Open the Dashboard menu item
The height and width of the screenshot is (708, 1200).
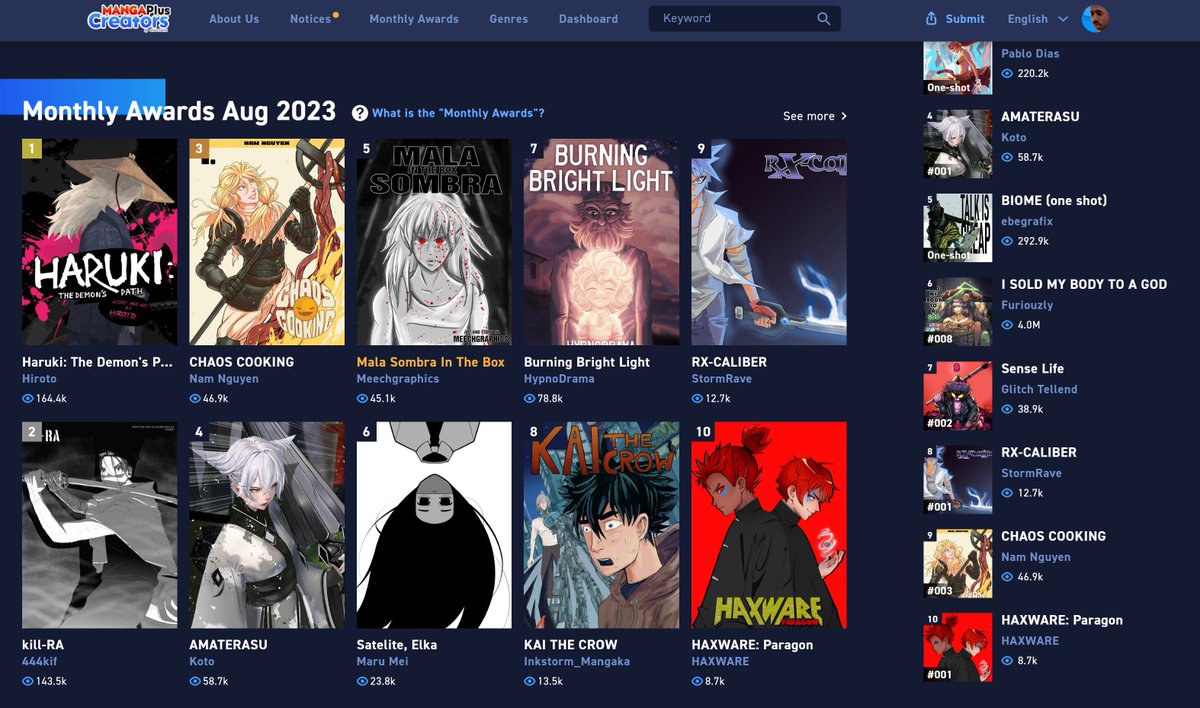pyautogui.click(x=588, y=18)
